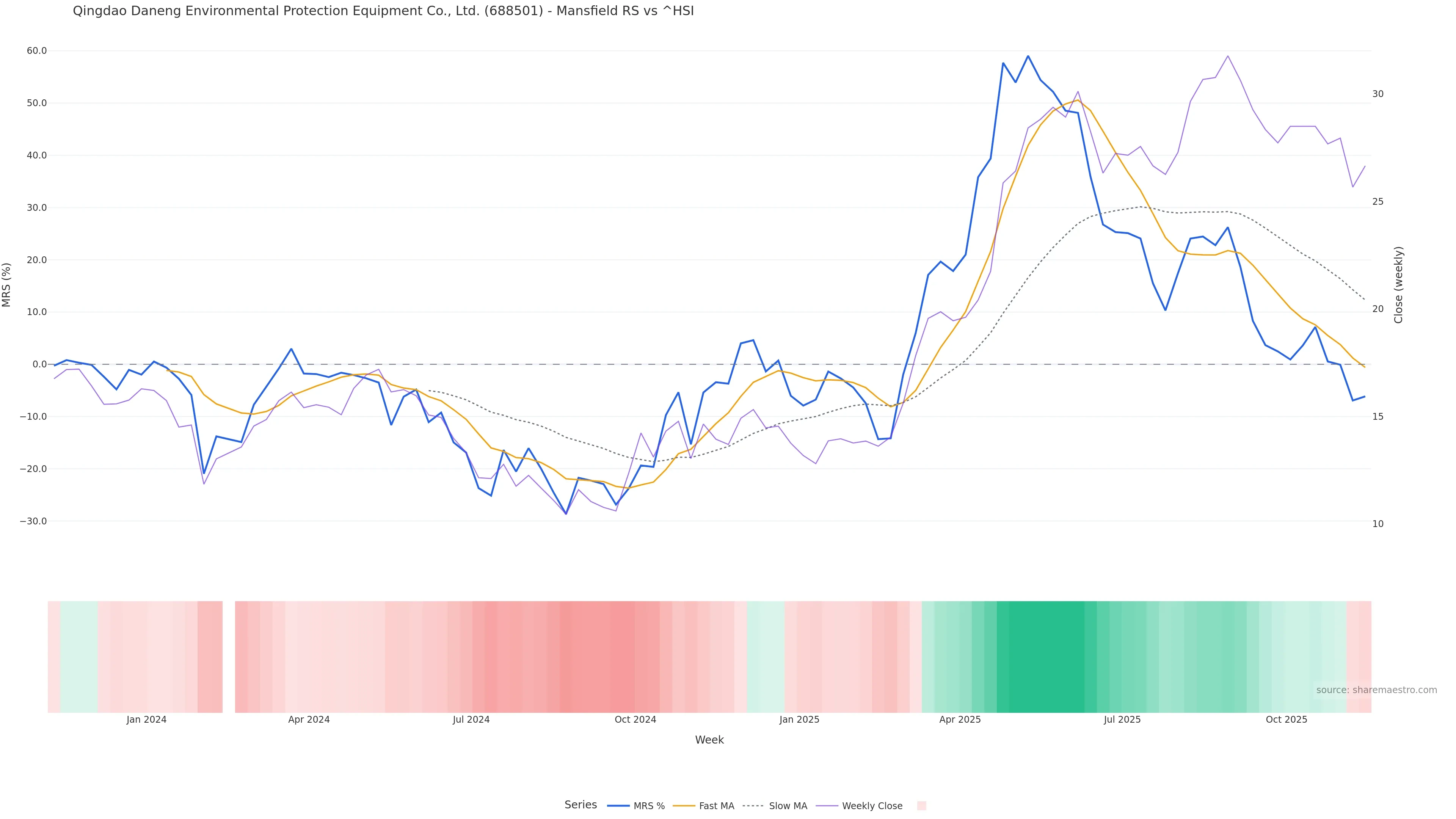Click the purple Weekly Close legend line

click(827, 806)
